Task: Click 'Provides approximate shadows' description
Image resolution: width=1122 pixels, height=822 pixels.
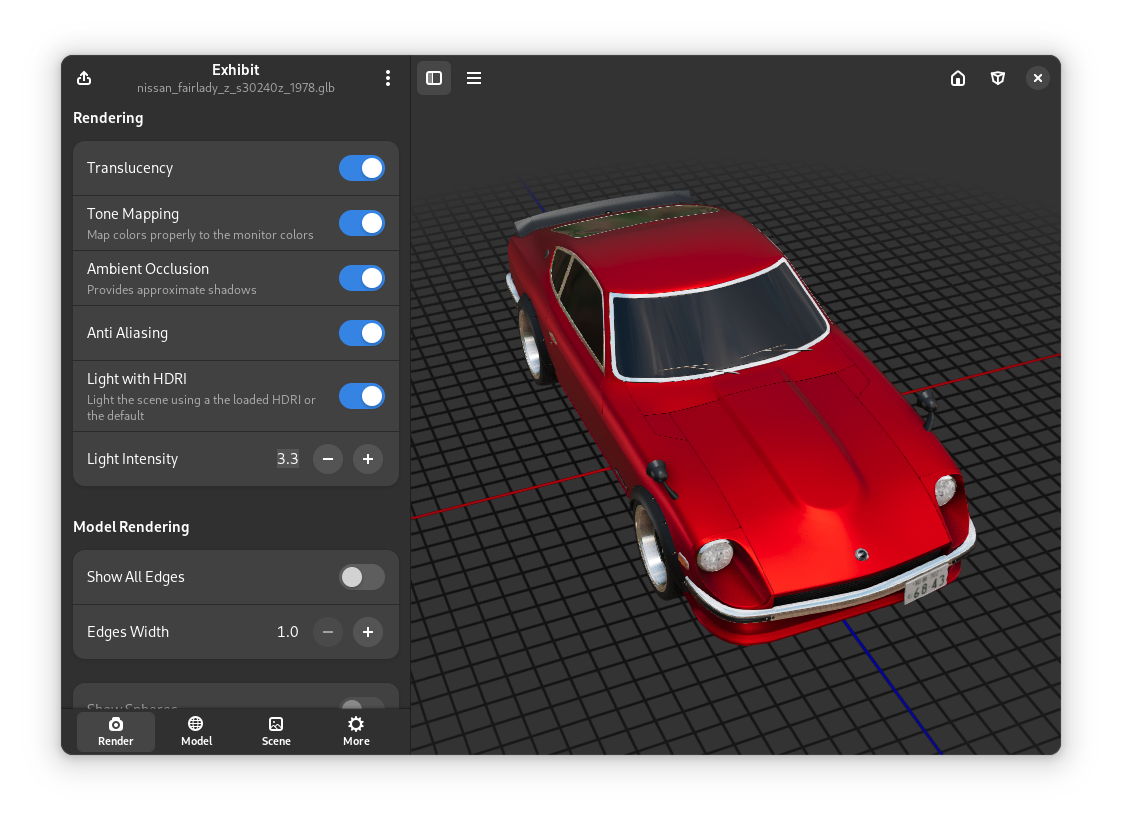Action: tap(172, 290)
